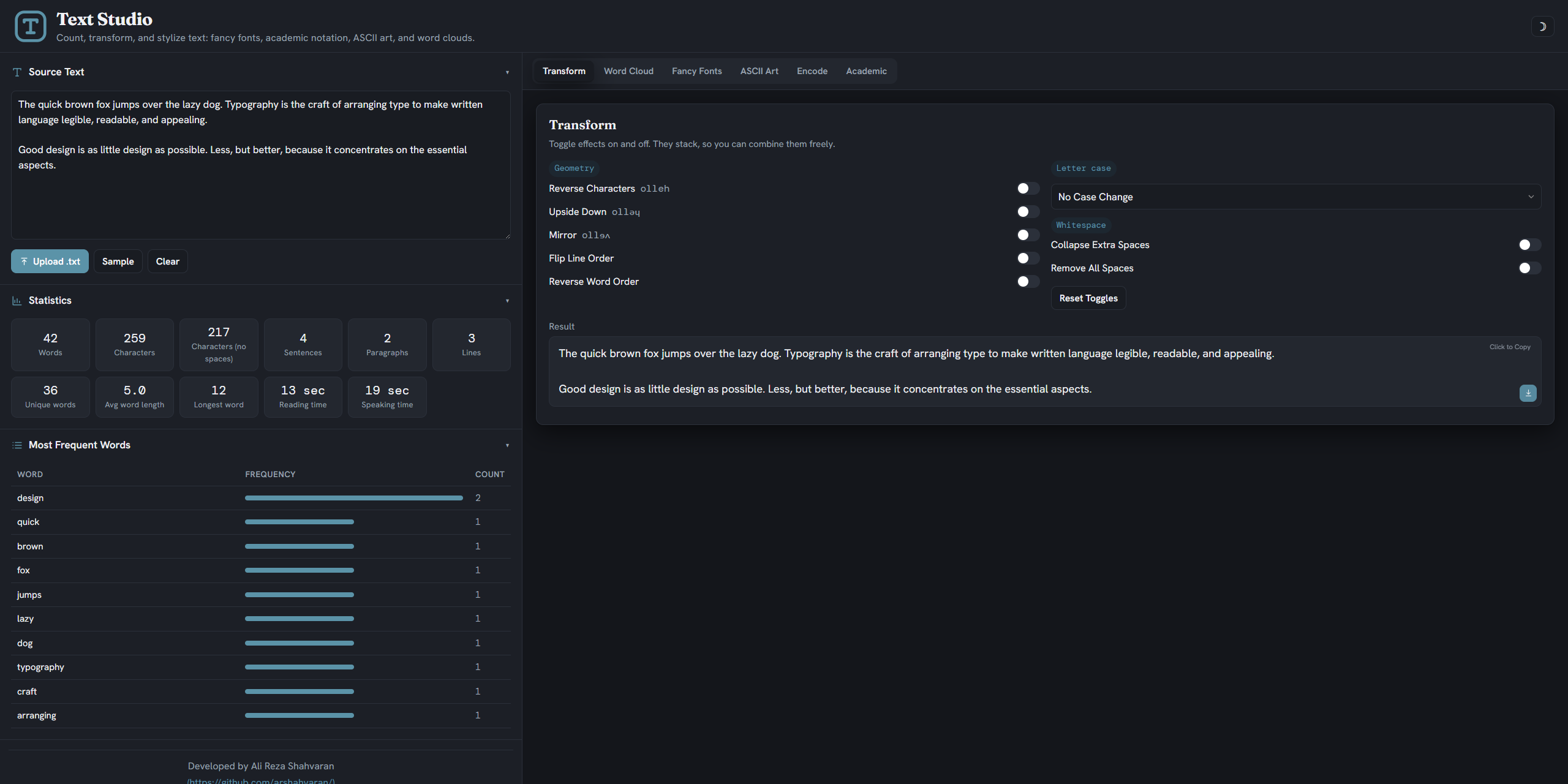The width and height of the screenshot is (1568, 784).
Task: Click the Most Frequent Words list icon
Action: [x=17, y=445]
